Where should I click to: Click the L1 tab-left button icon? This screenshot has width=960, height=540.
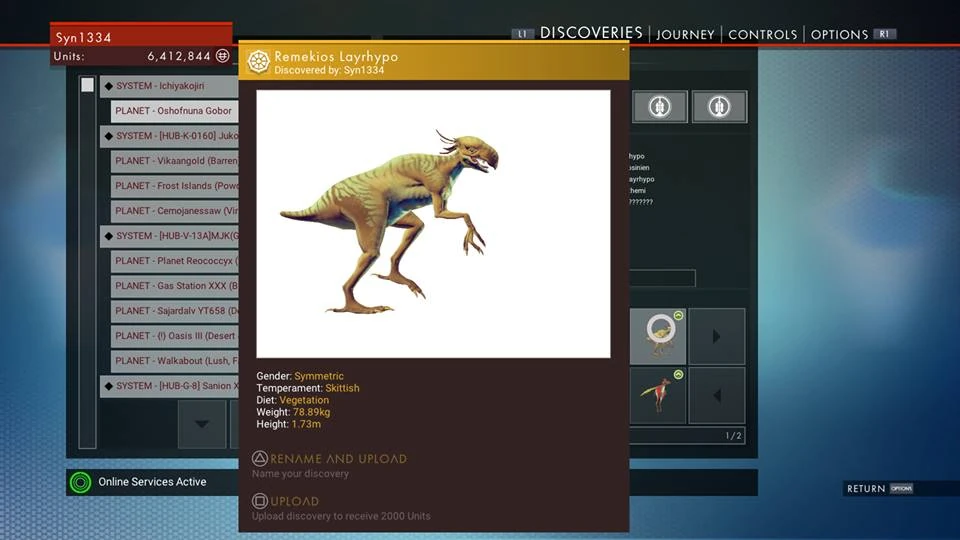click(x=522, y=34)
